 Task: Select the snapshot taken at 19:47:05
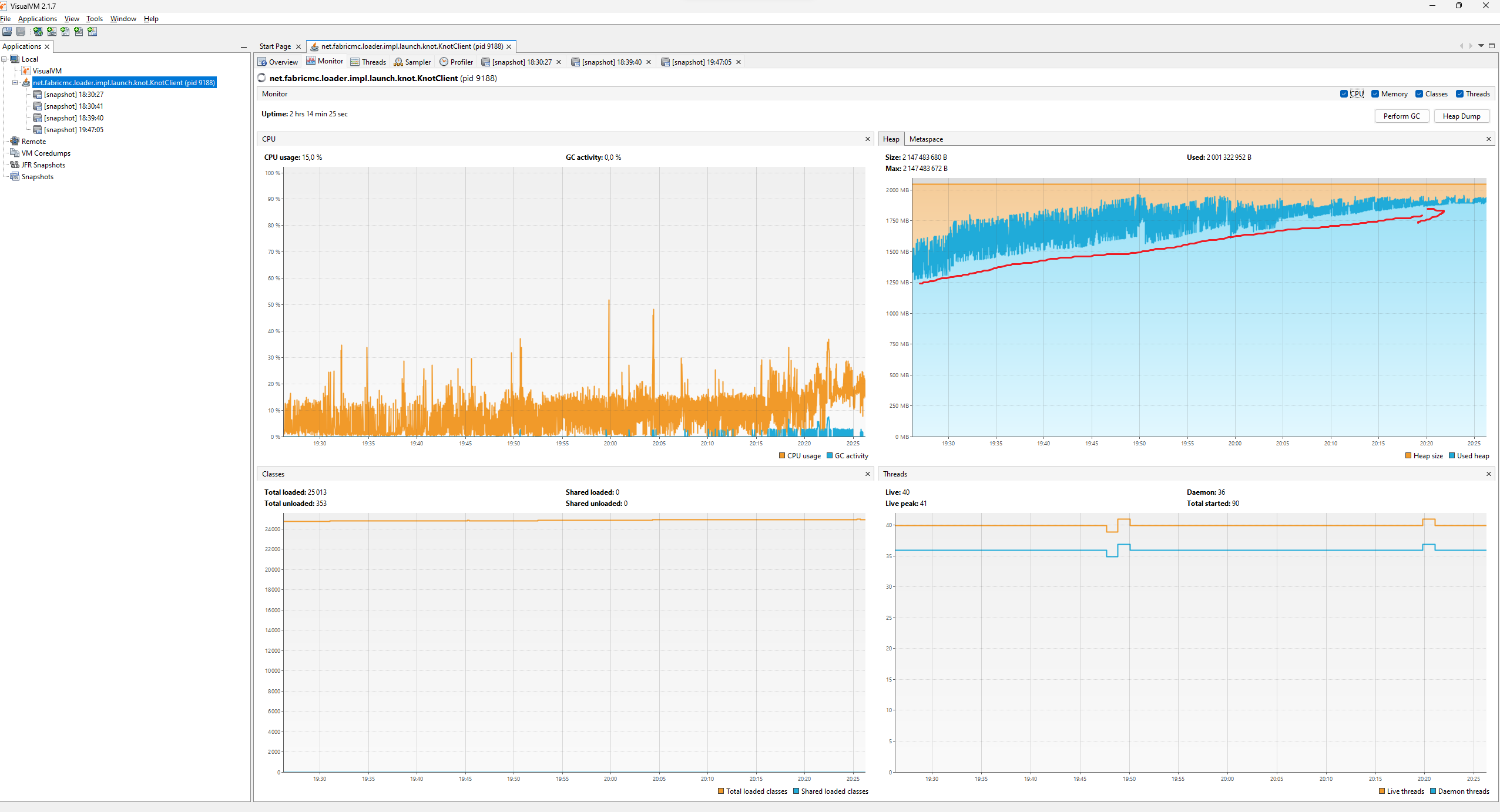click(x=72, y=129)
